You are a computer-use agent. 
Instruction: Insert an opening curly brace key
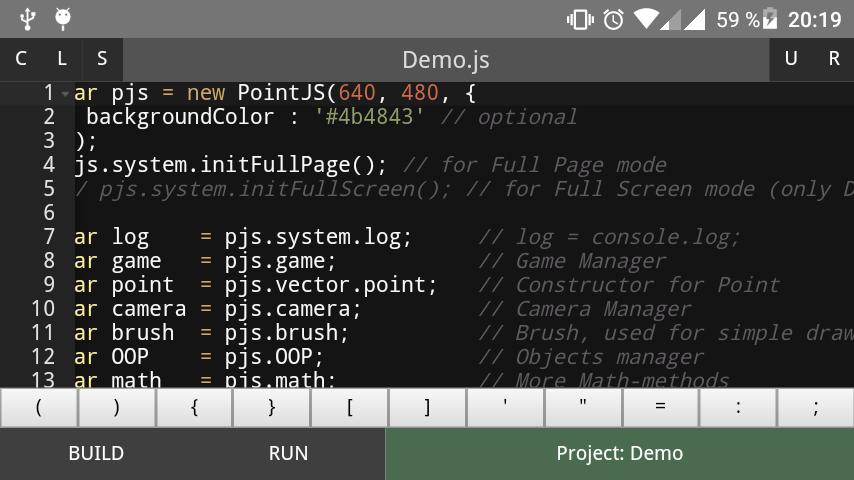click(194, 408)
